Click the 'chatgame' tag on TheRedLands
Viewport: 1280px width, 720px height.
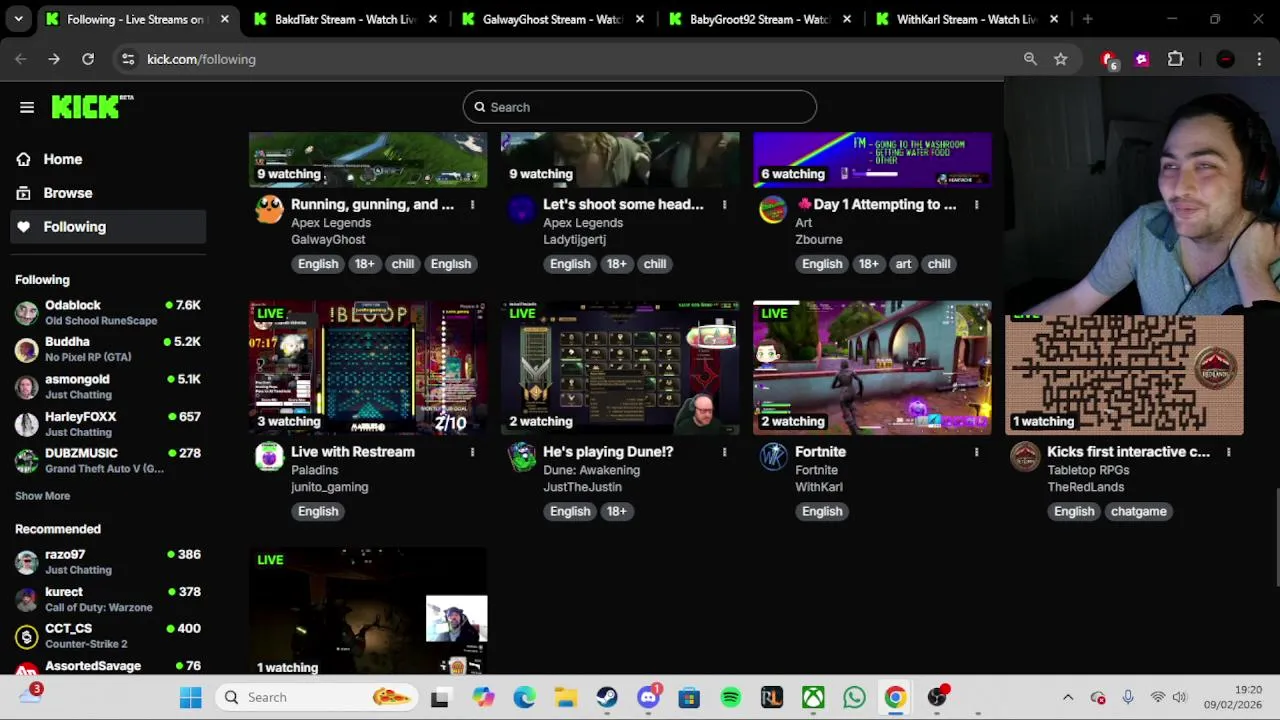[x=1138, y=511]
